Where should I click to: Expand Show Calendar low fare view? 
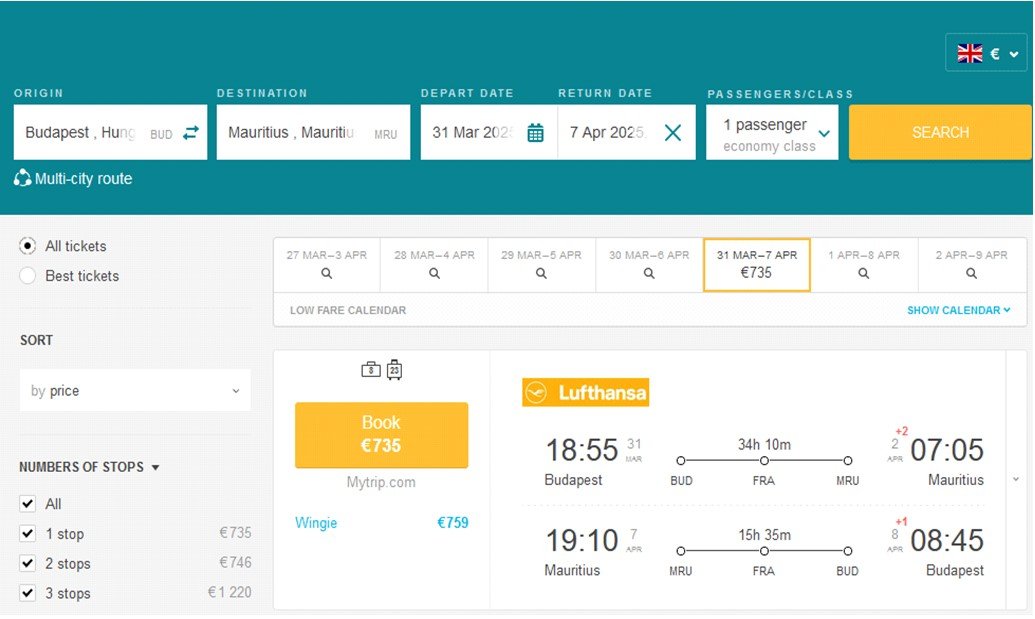point(958,310)
